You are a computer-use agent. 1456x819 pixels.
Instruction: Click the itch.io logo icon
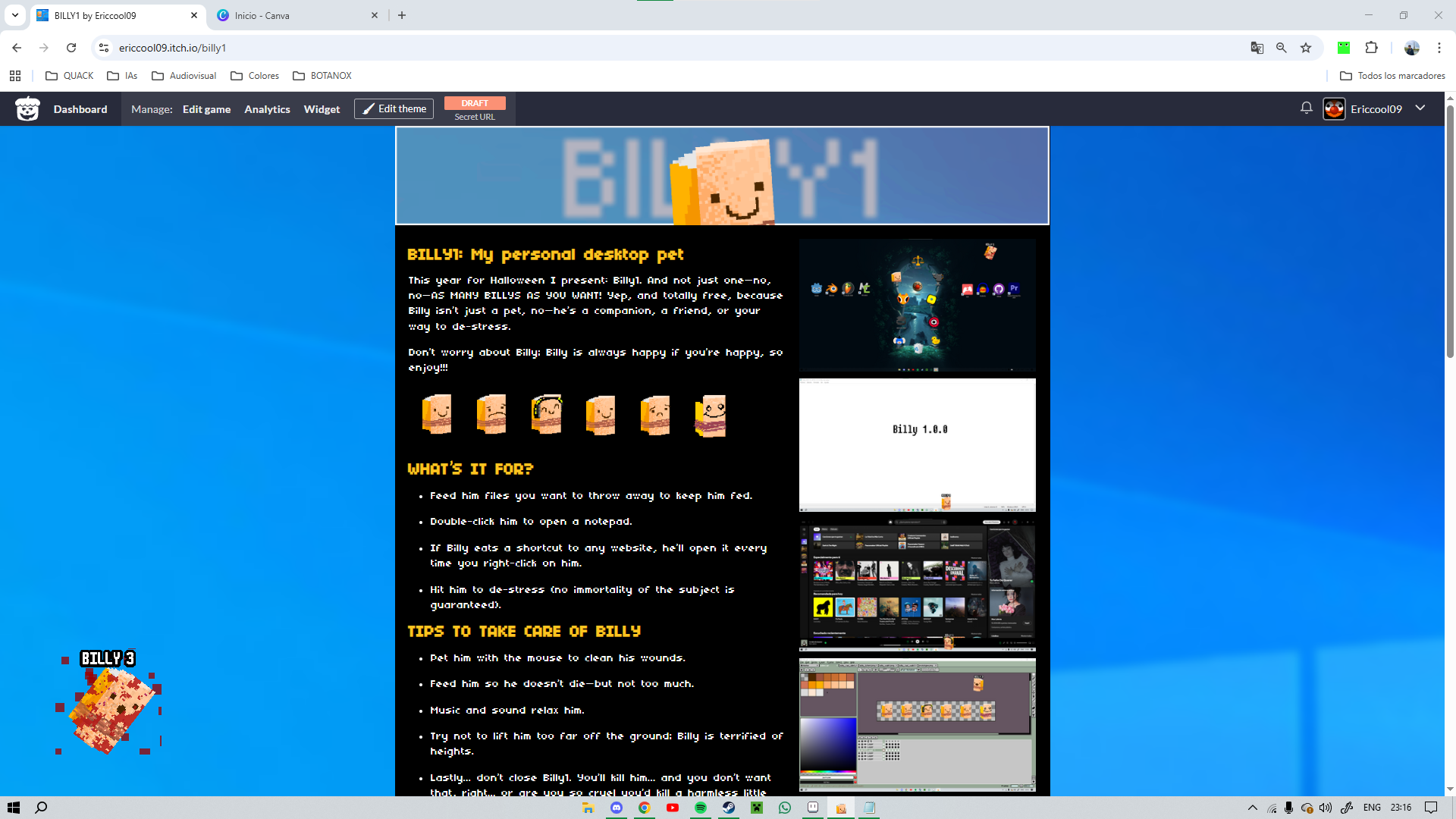pos(28,109)
